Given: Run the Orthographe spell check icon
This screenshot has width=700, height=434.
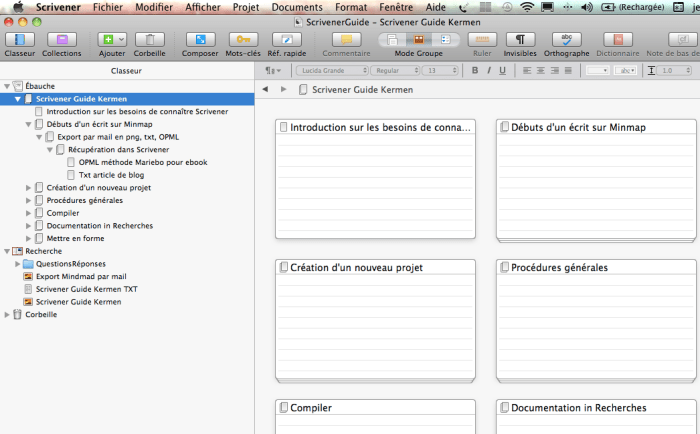Looking at the screenshot, I should tap(567, 40).
